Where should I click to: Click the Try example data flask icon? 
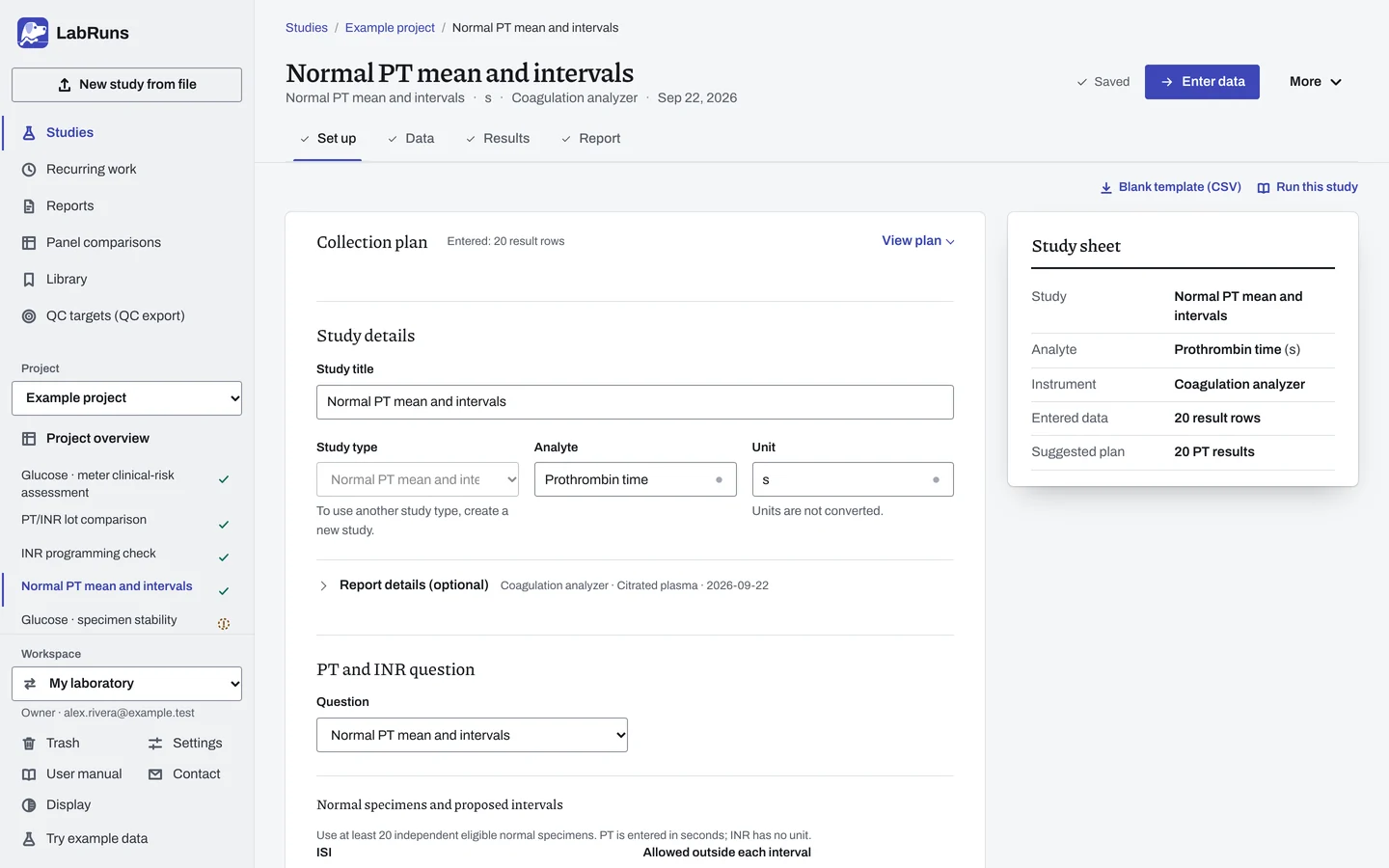tap(29, 839)
